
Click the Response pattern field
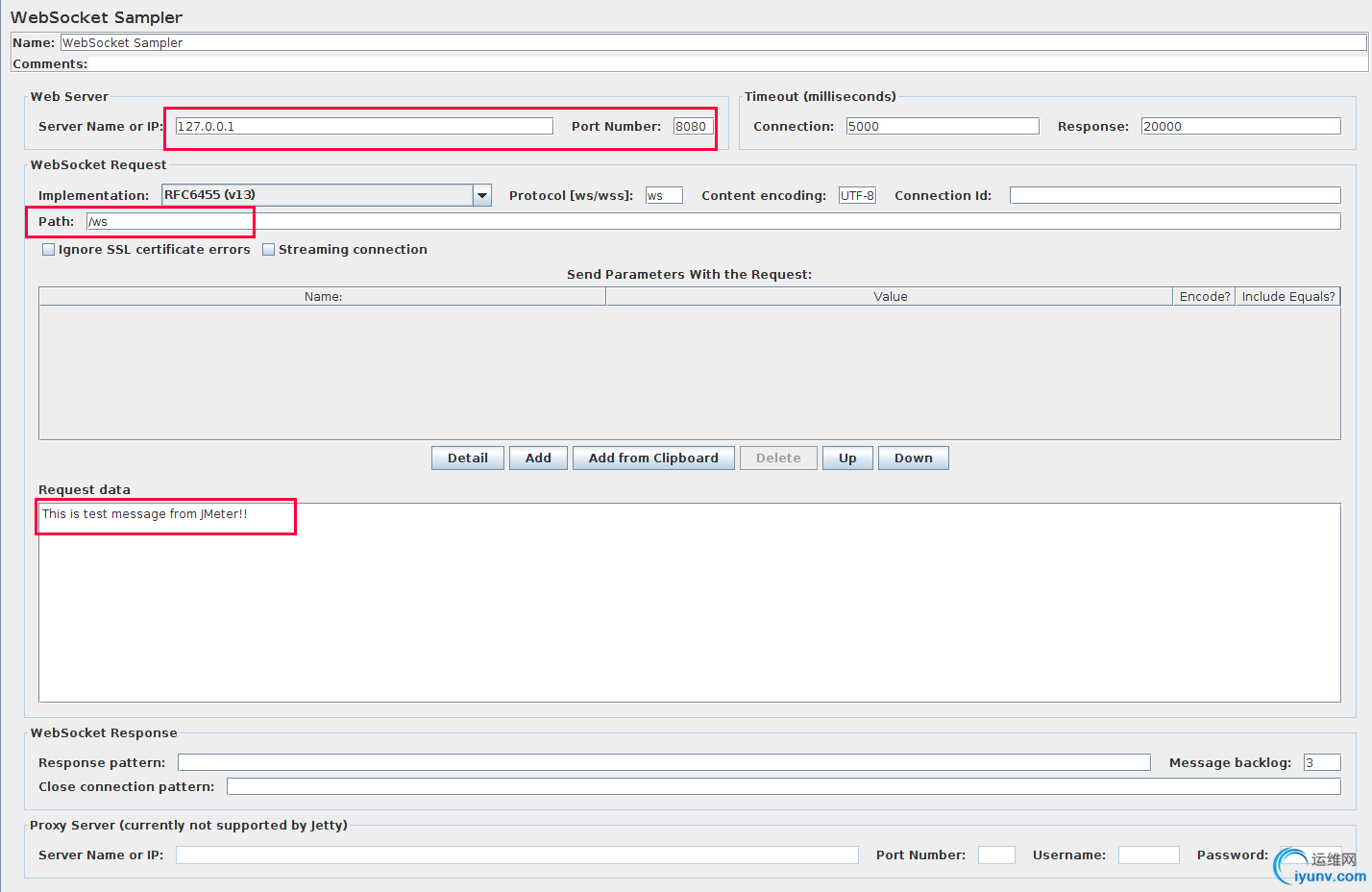pos(664,762)
